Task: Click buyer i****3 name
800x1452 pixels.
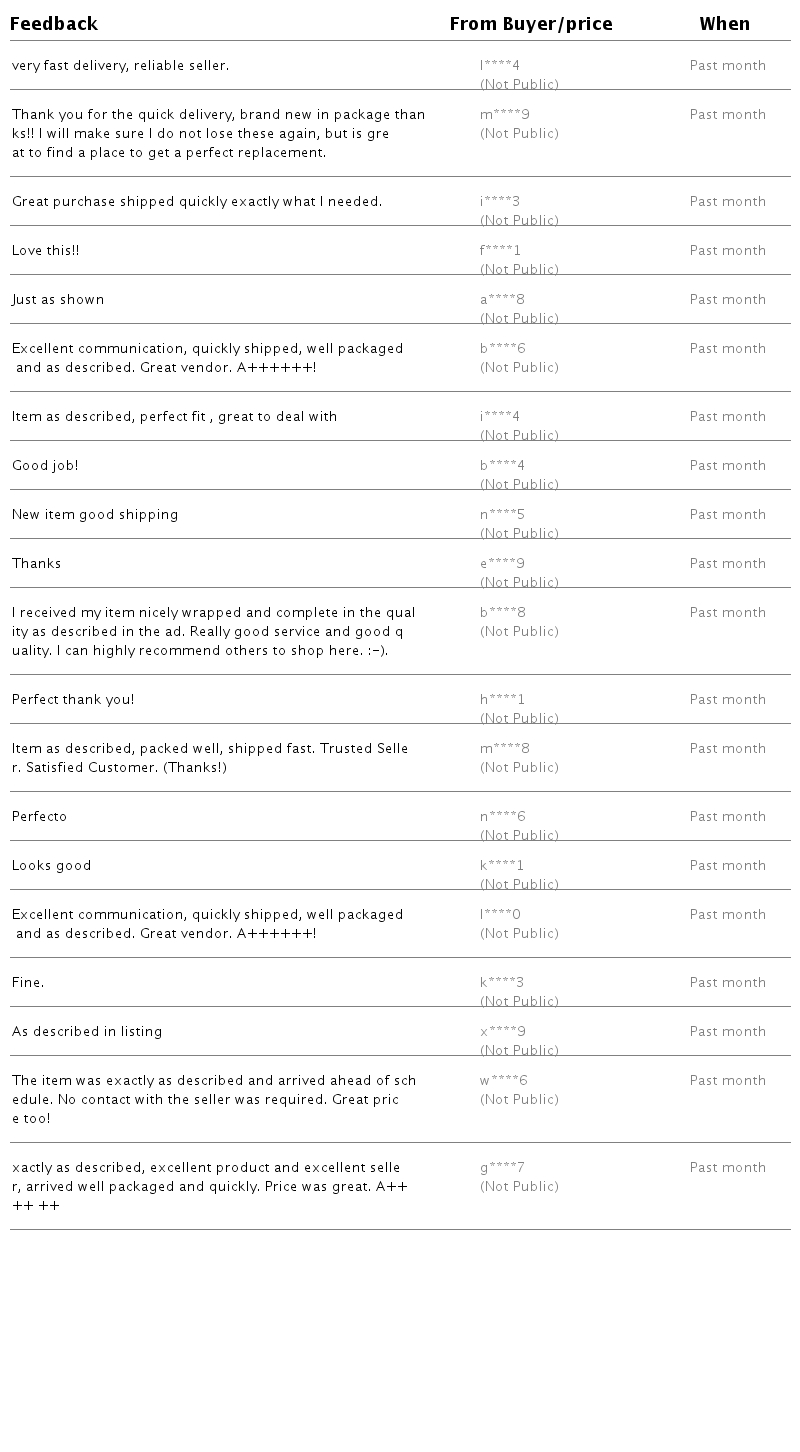Action: (500, 202)
